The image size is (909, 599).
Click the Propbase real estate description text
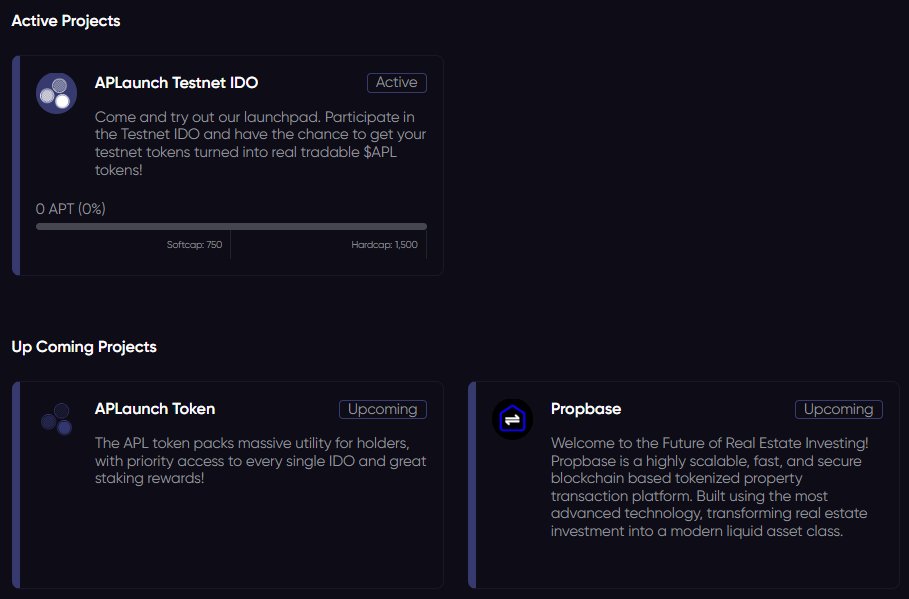coord(710,487)
